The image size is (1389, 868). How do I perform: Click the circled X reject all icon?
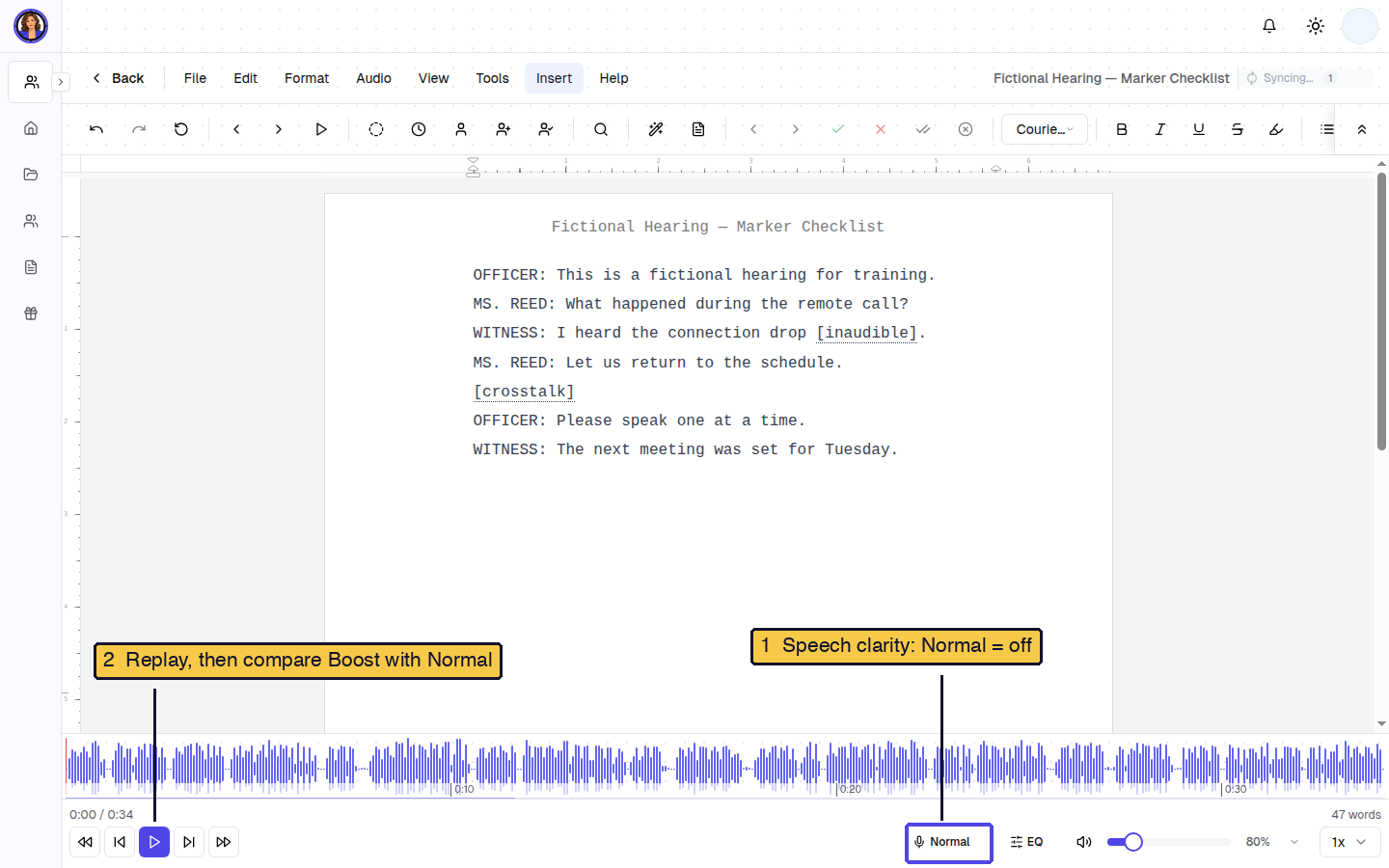[x=966, y=129]
